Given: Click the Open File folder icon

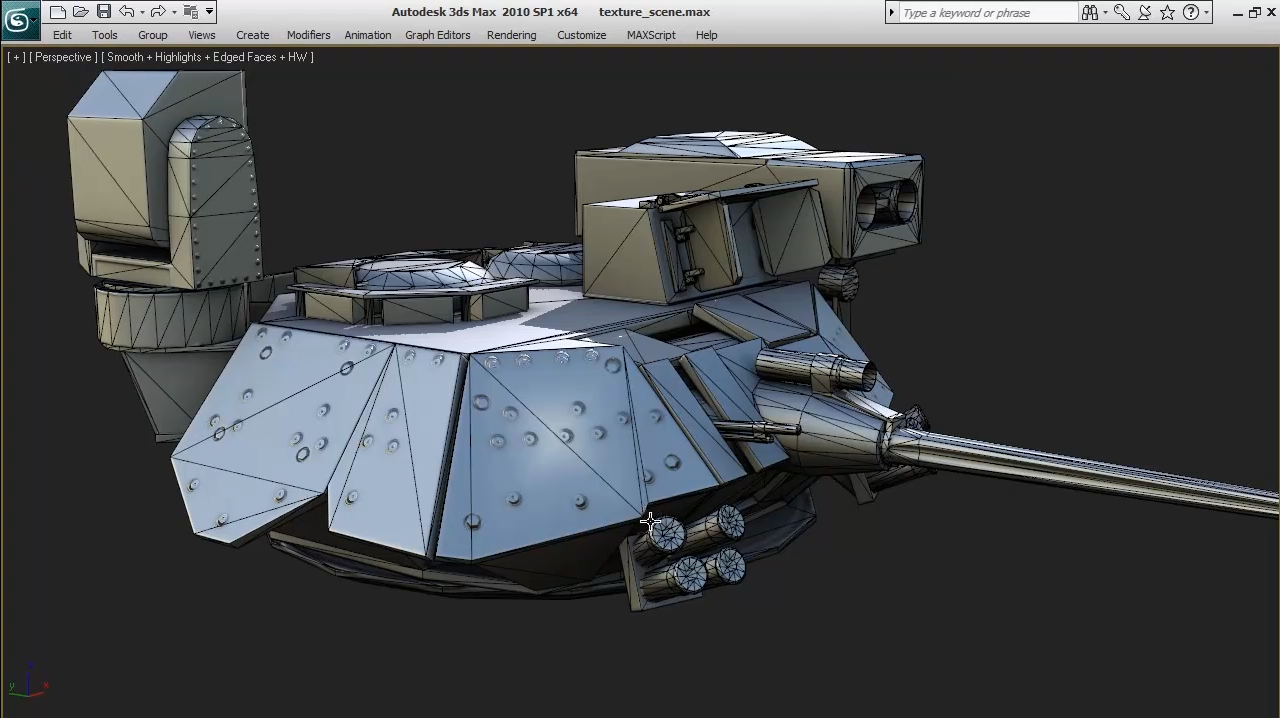Looking at the screenshot, I should (x=81, y=12).
